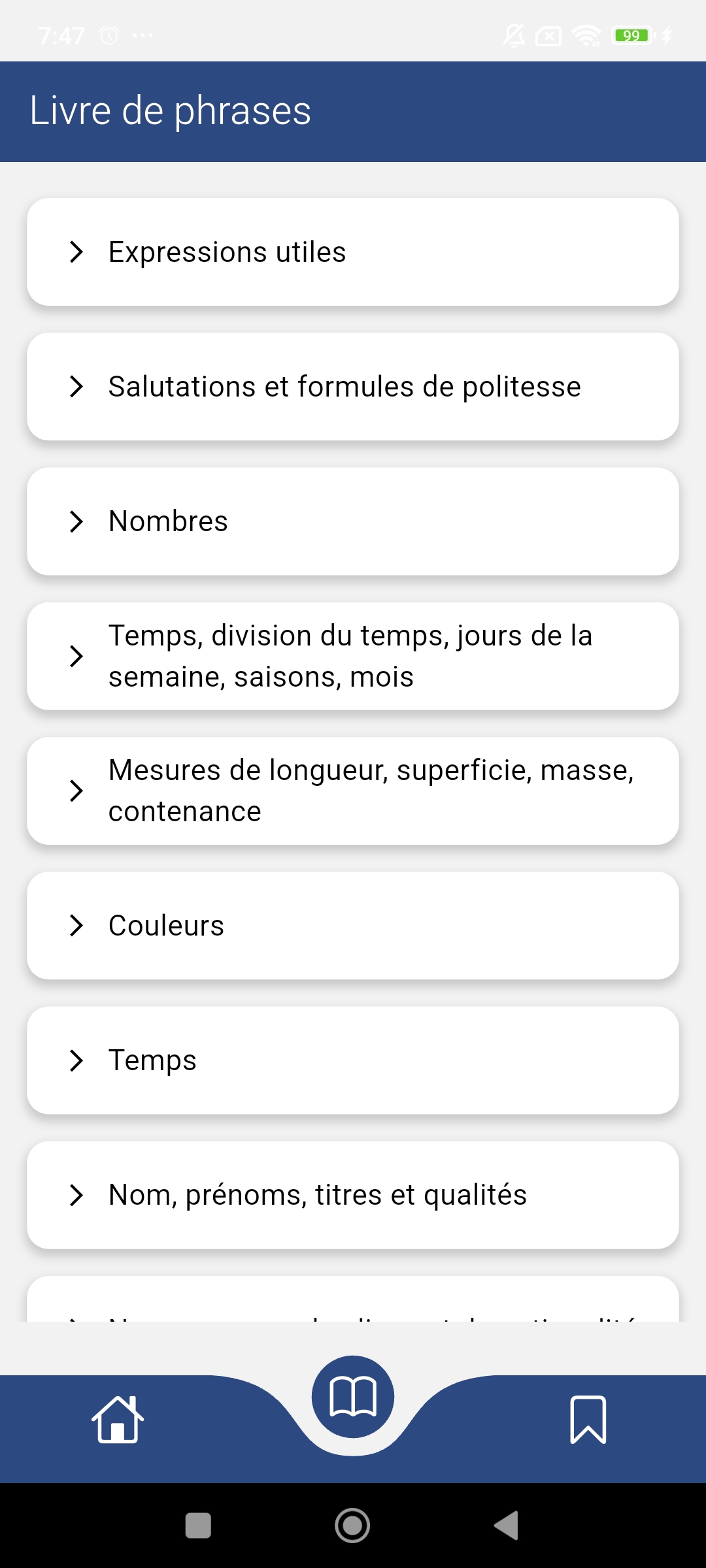Open the phrasebook book icon
This screenshot has width=706, height=1568.
click(x=353, y=1397)
